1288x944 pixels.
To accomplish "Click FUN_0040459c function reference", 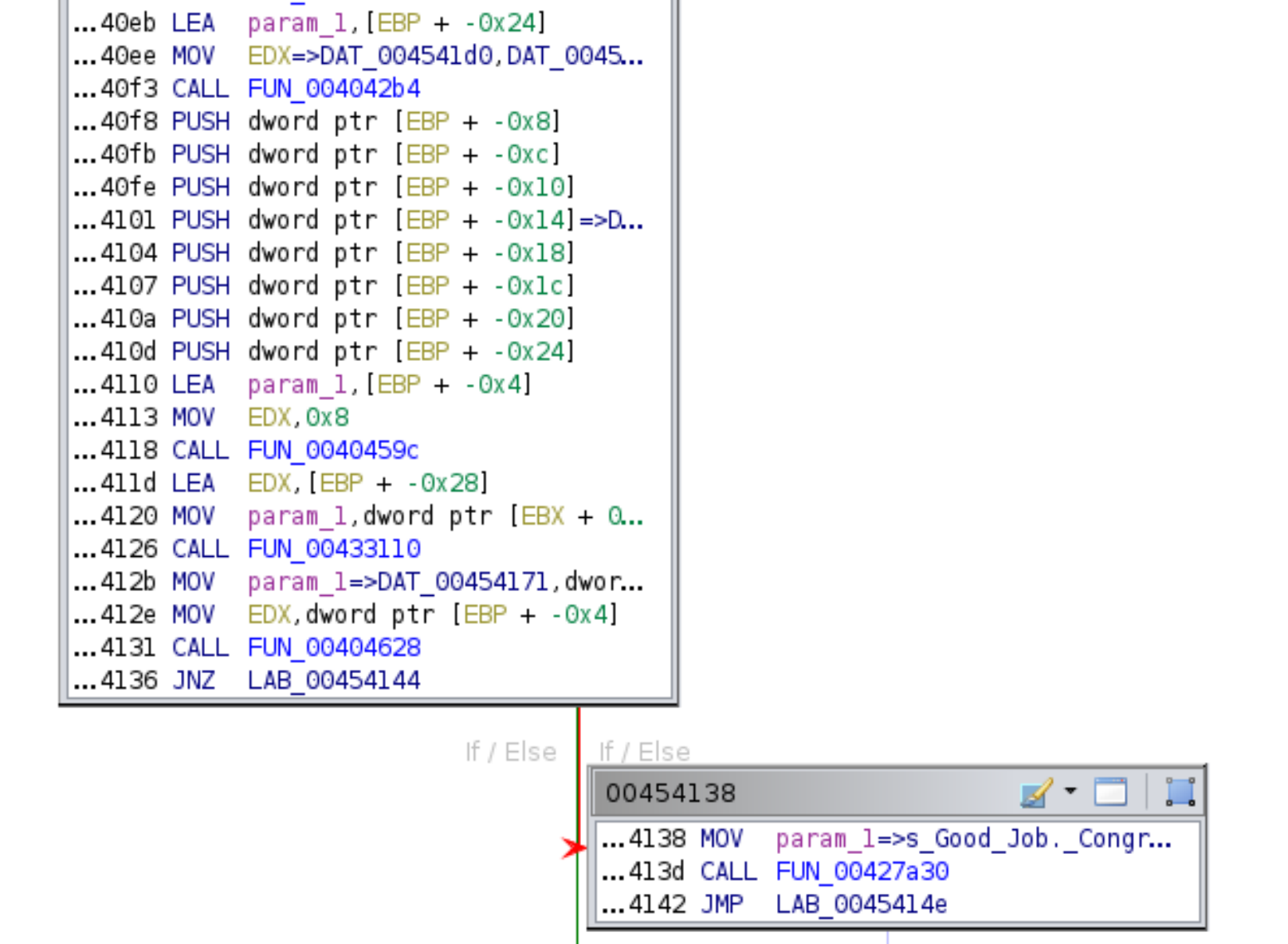I will click(333, 450).
